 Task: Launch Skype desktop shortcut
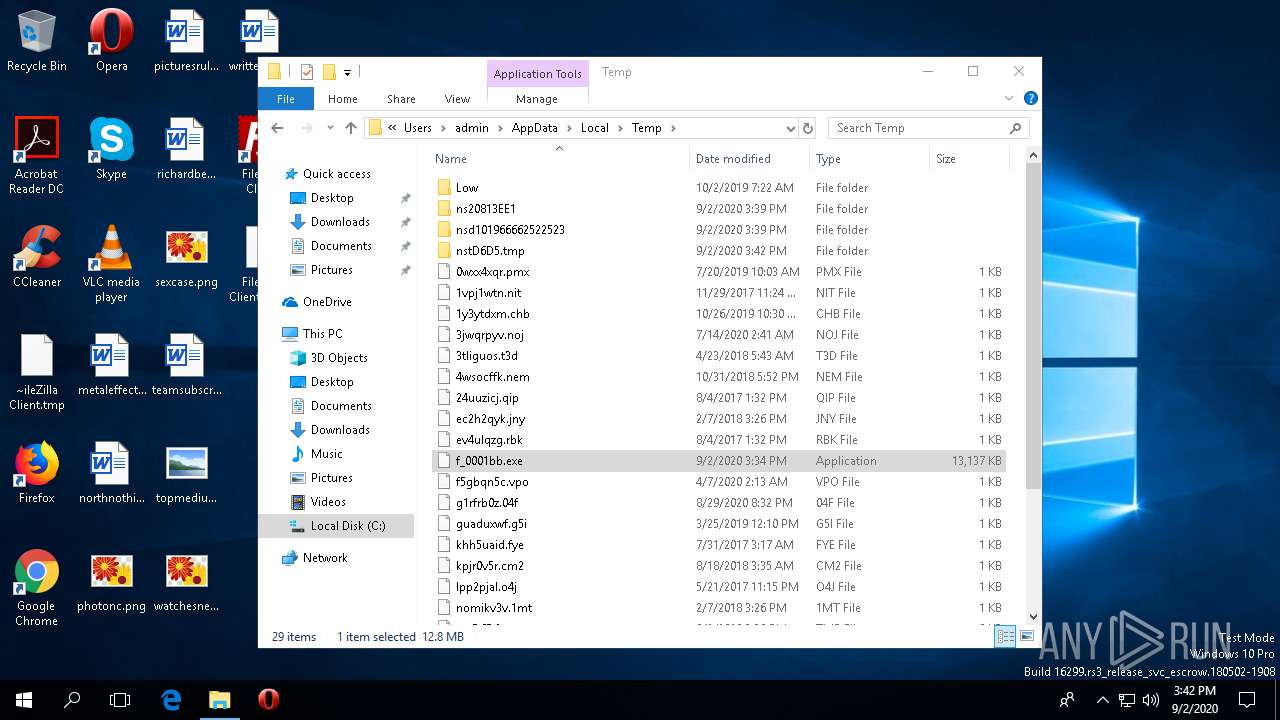tap(111, 148)
